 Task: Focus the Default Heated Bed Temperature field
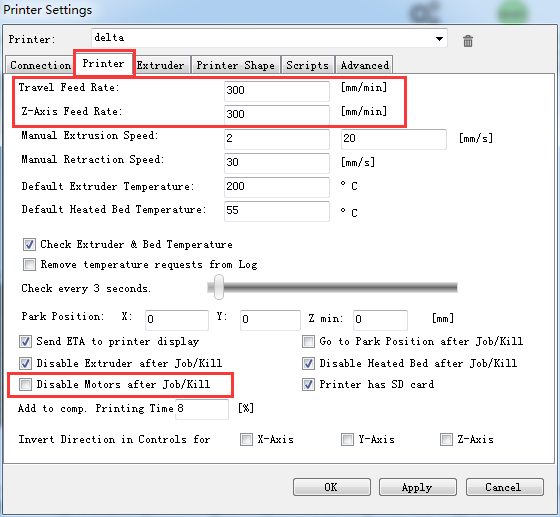coord(277,211)
